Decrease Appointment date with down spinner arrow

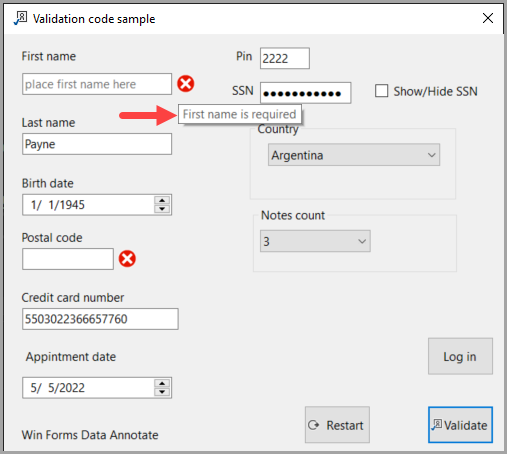(162, 392)
